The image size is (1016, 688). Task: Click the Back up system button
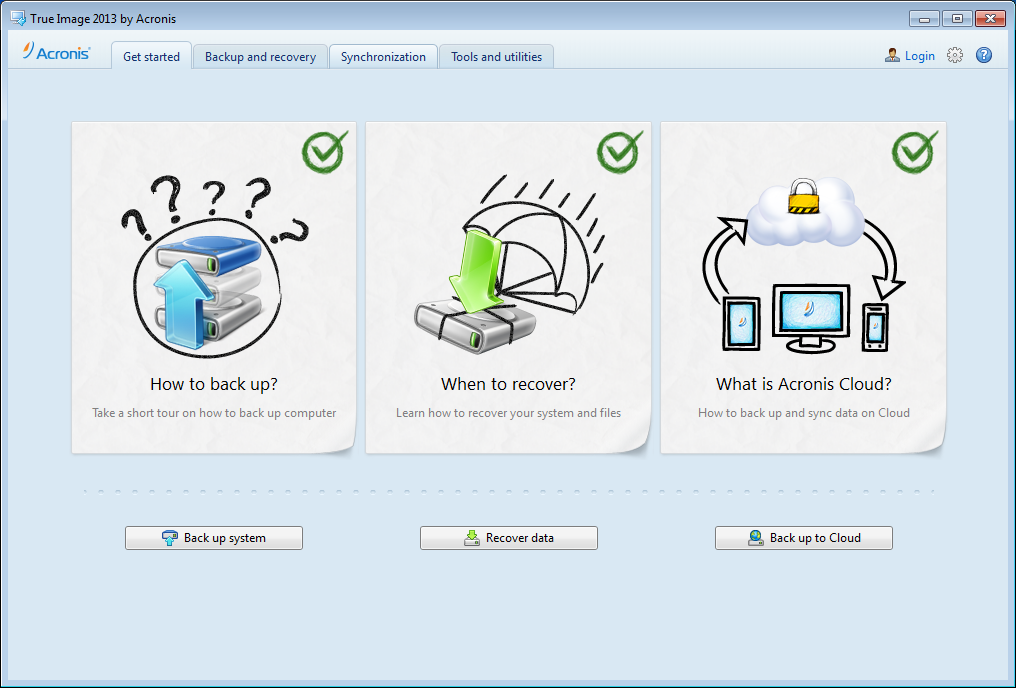click(x=214, y=538)
